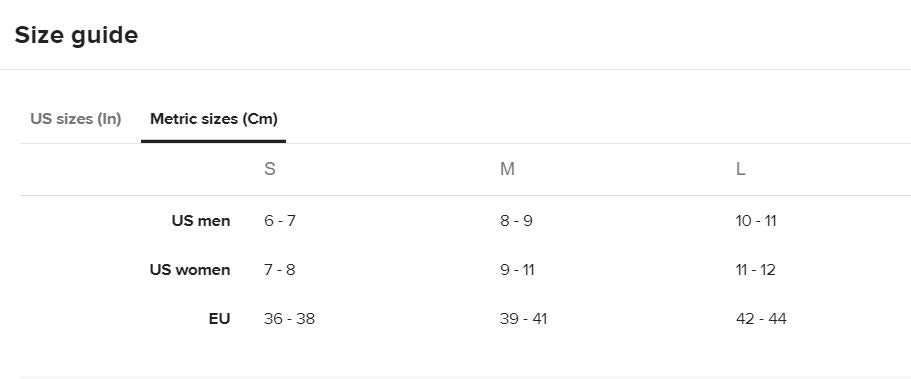Screen dimensions: 911x379
Task: Click the EU size 39 - 41 cell
Action: [x=523, y=319]
